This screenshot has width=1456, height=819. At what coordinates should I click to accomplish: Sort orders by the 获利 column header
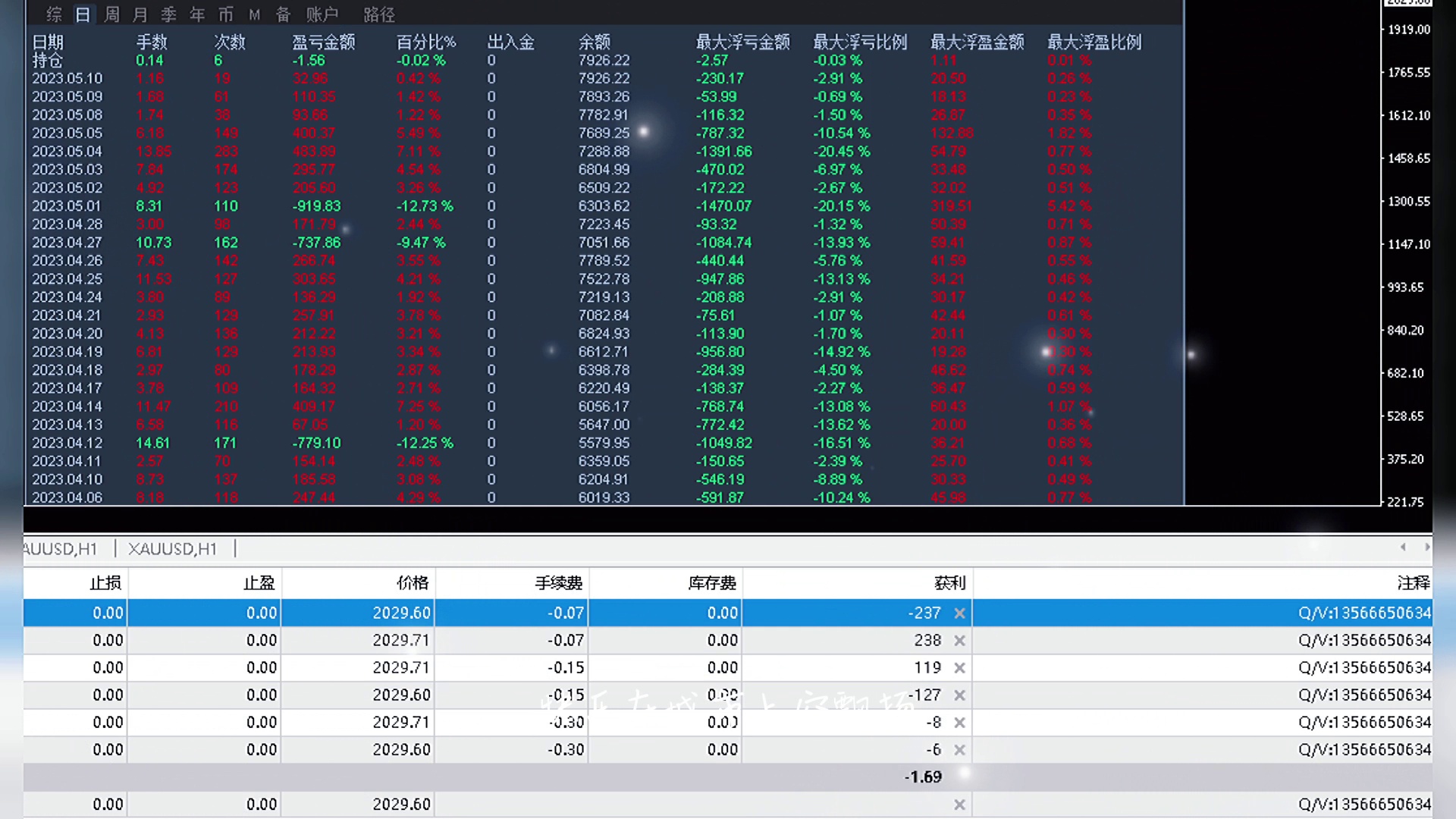[949, 582]
